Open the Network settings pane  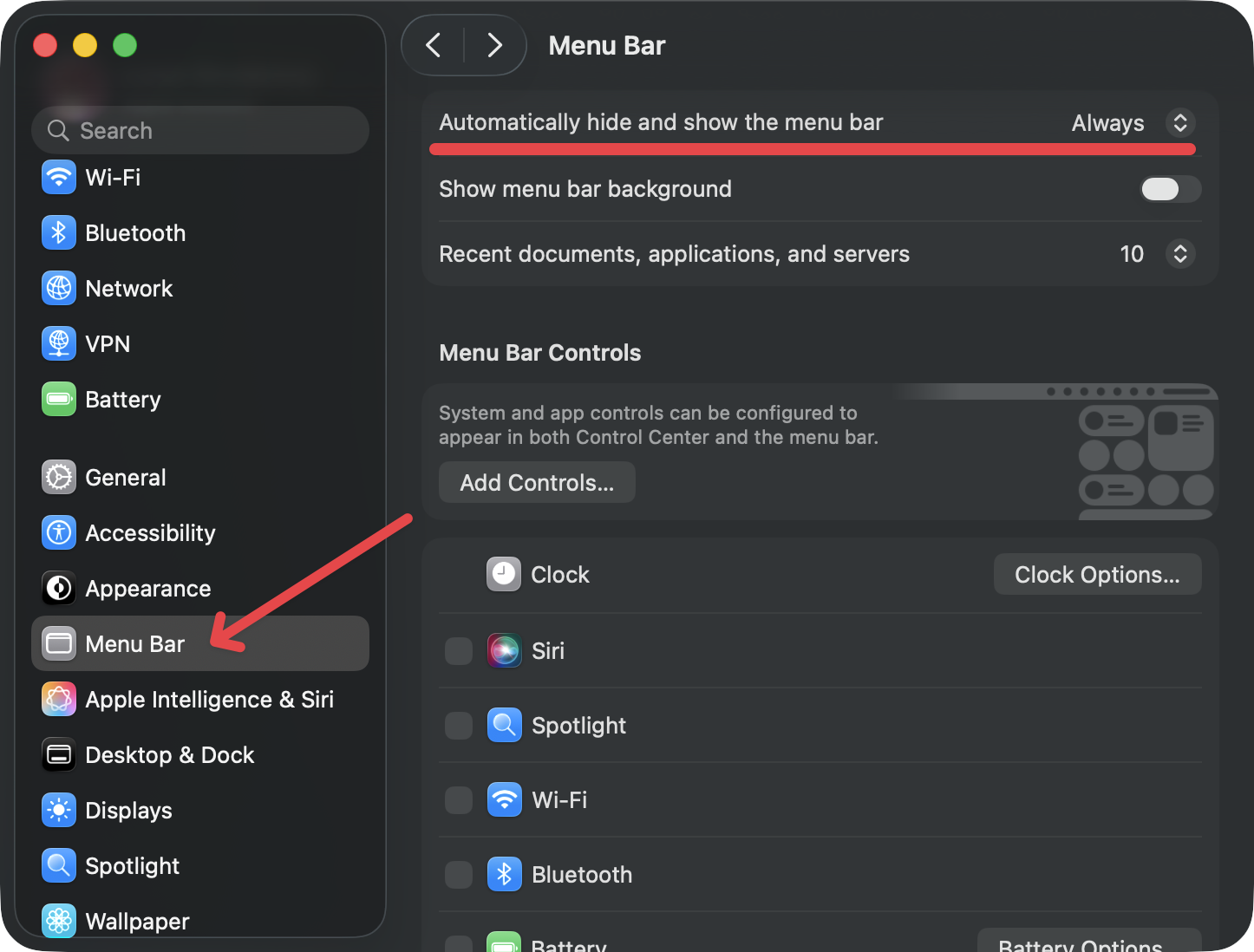pyautogui.click(x=200, y=289)
